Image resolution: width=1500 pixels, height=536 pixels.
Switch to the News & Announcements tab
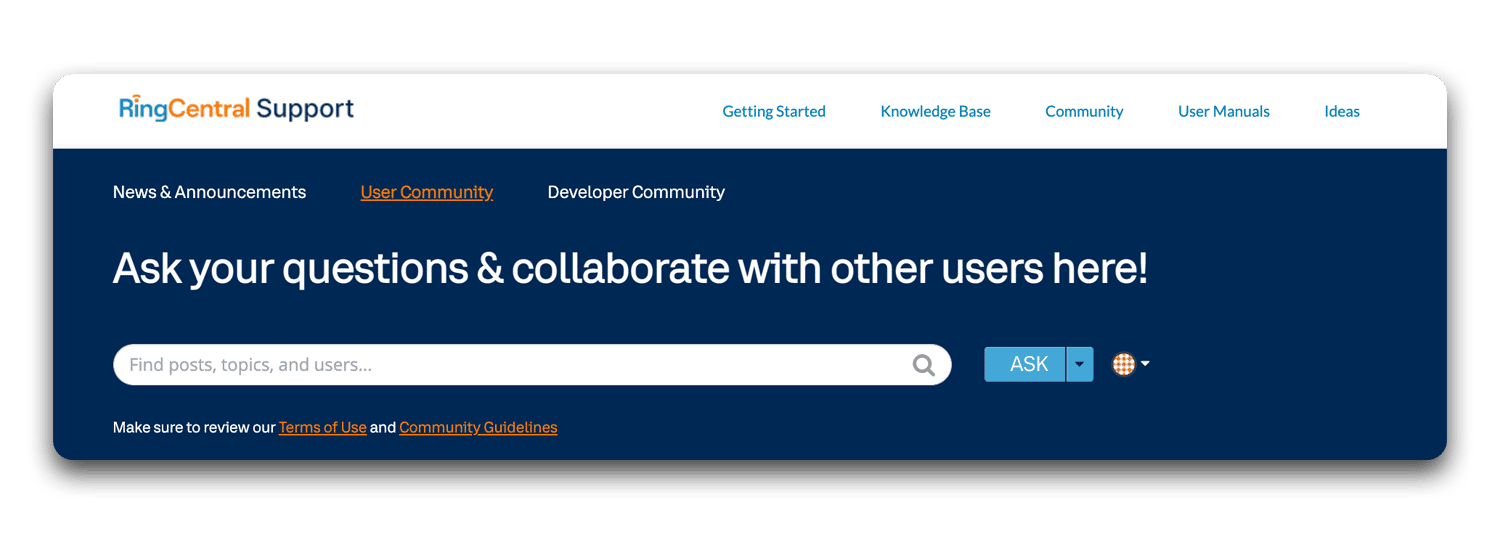(x=209, y=192)
